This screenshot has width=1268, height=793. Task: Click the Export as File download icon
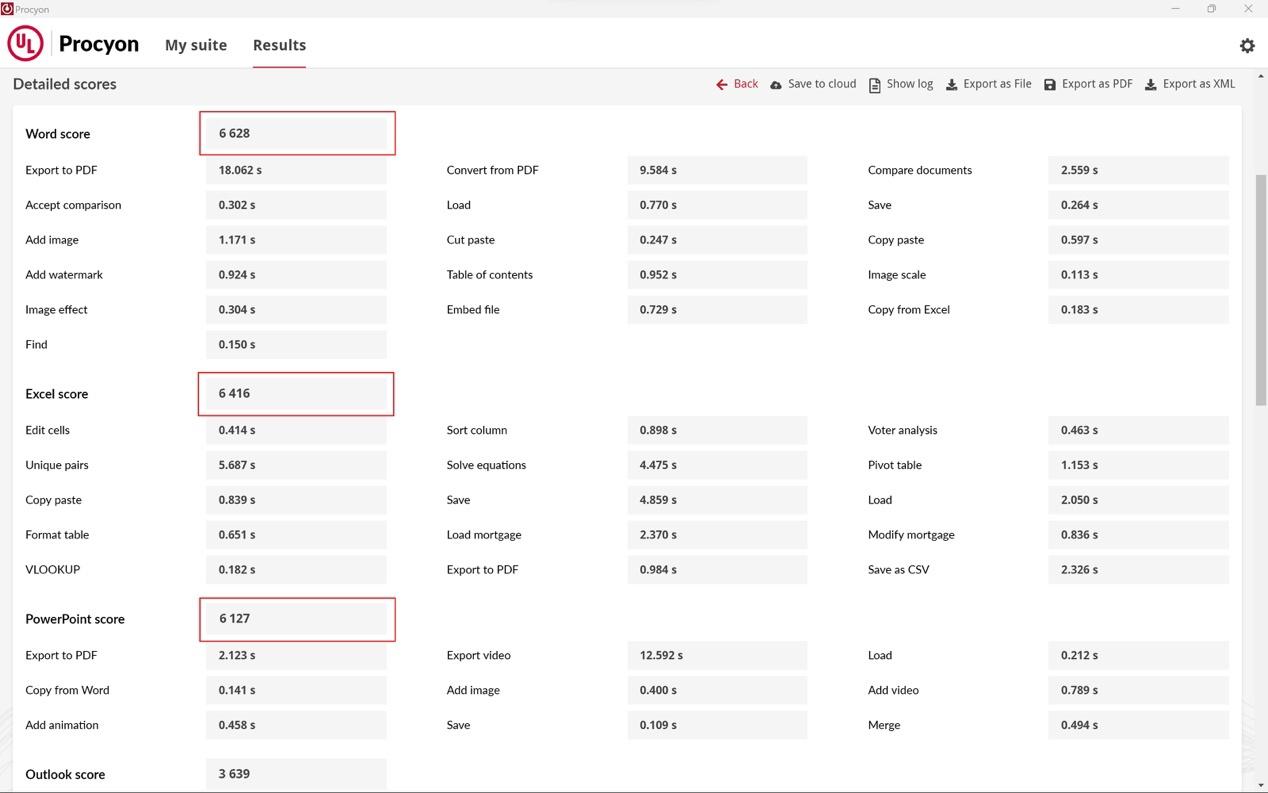[x=951, y=85]
